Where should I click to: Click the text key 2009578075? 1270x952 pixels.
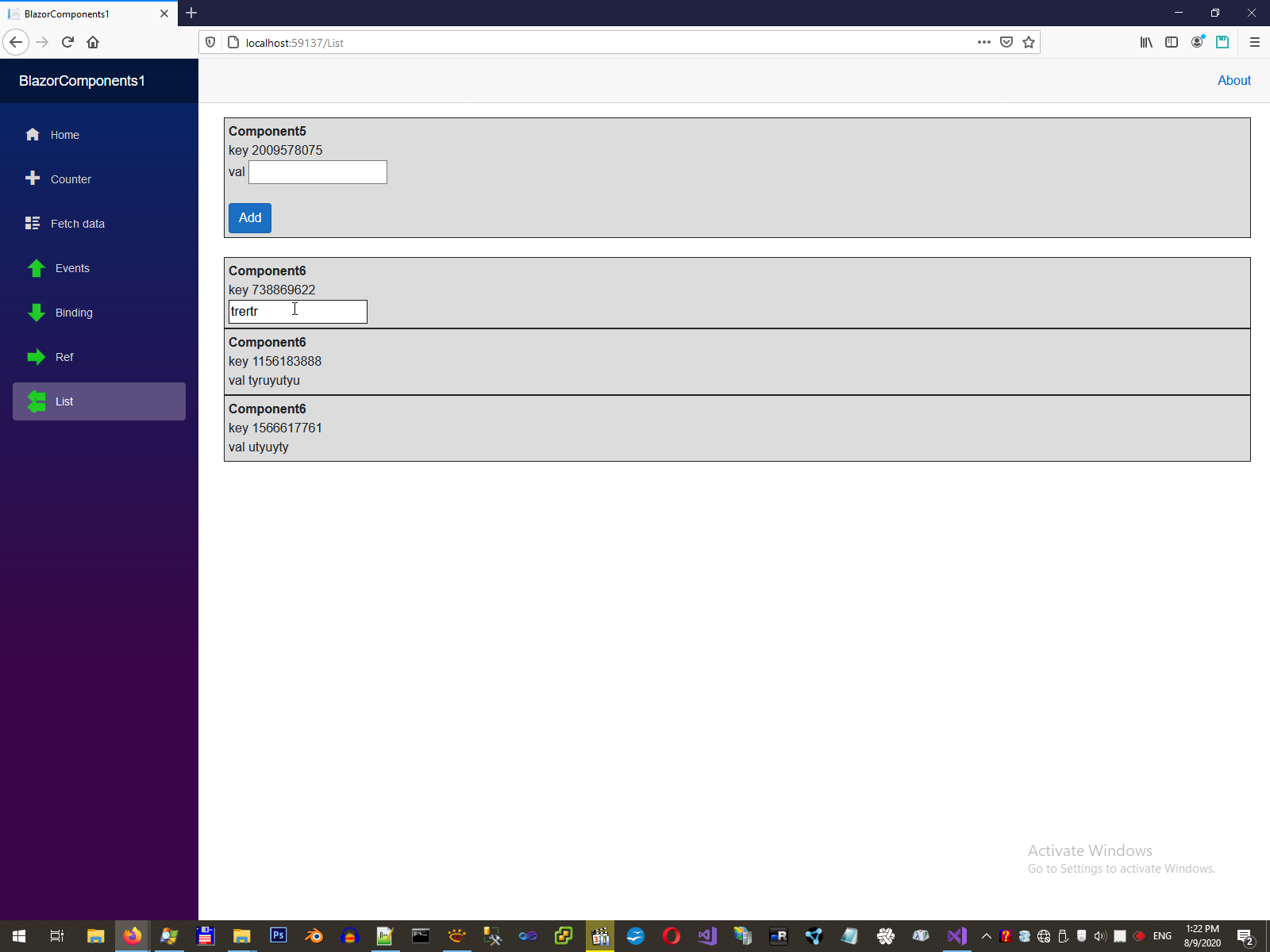pyautogui.click(x=275, y=151)
